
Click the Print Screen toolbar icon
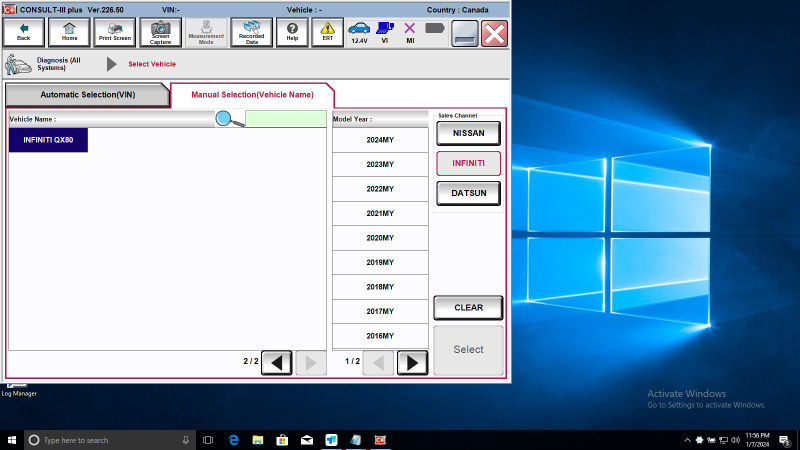(x=115, y=33)
